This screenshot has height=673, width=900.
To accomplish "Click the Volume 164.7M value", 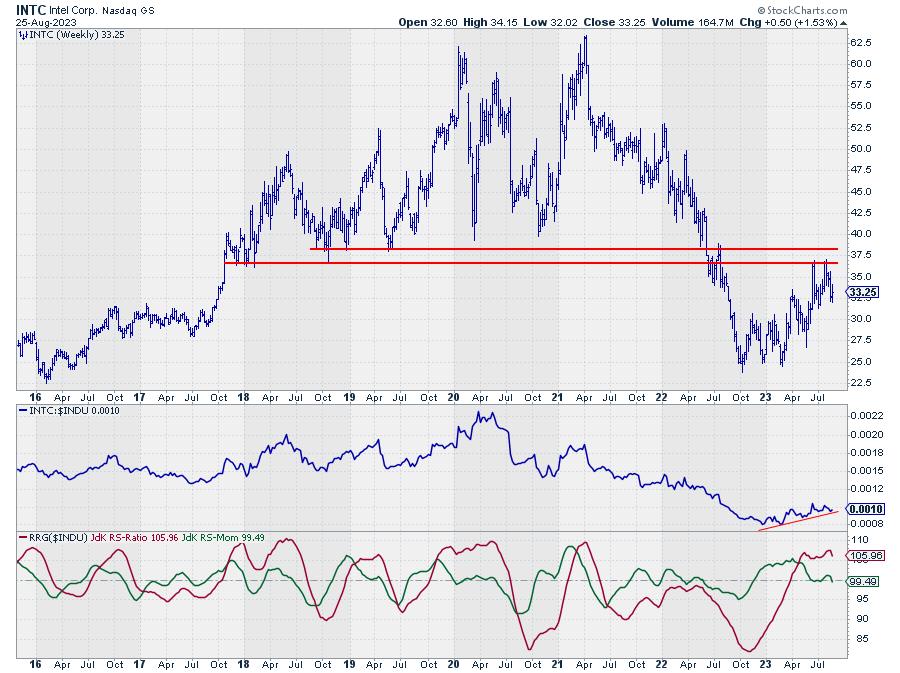I will pyautogui.click(x=692, y=22).
